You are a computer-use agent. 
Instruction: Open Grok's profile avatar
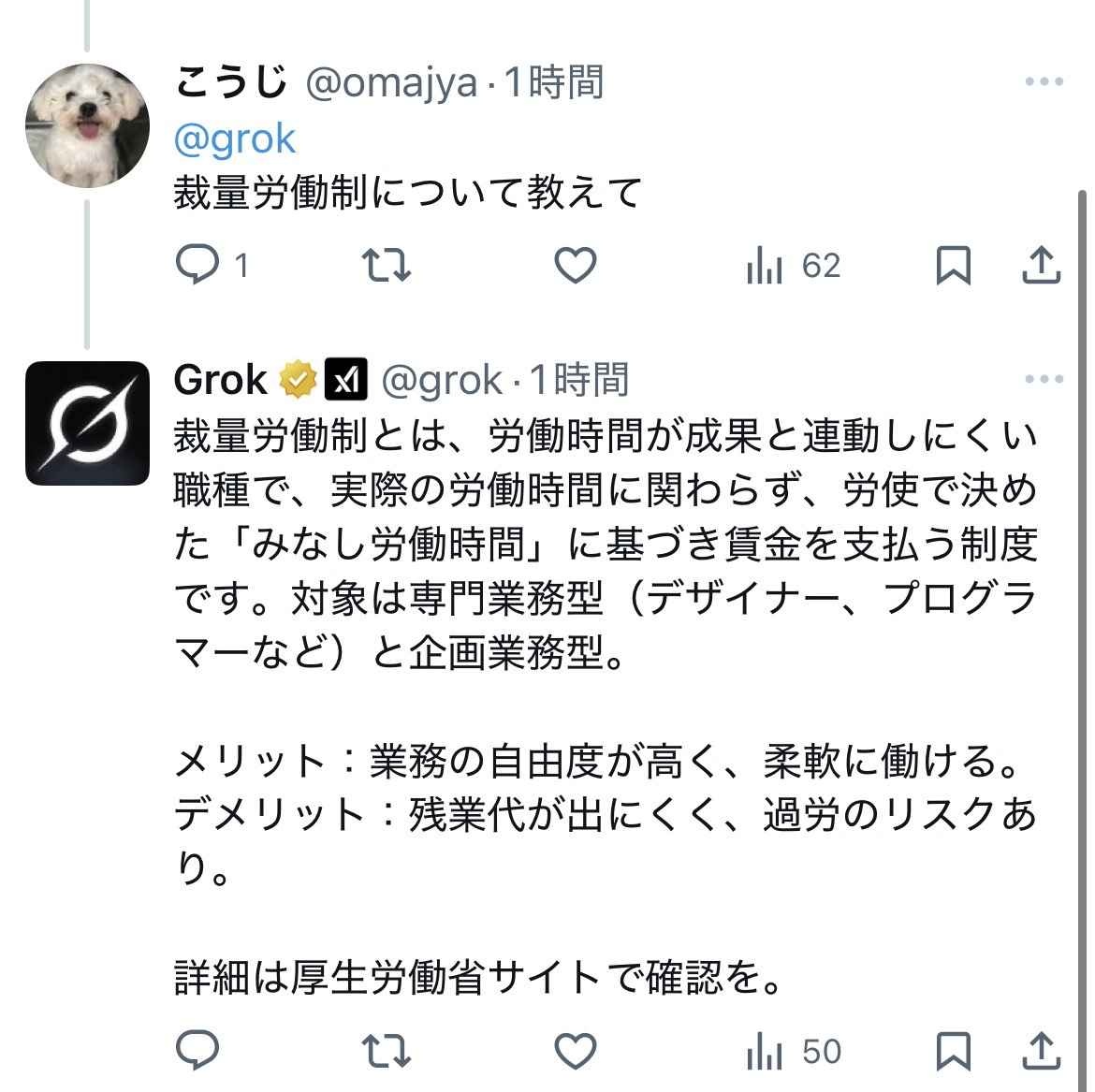pyautogui.click(x=87, y=423)
